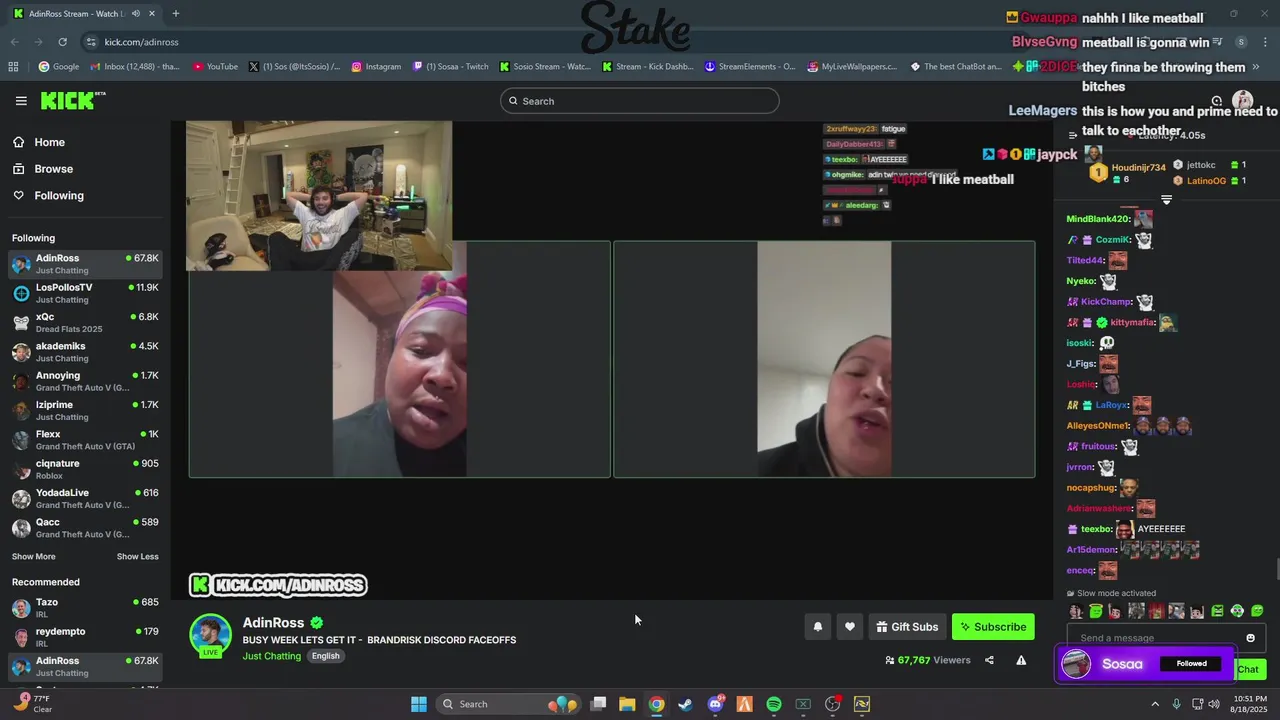Select Flexx channel in Following list

tap(85, 440)
